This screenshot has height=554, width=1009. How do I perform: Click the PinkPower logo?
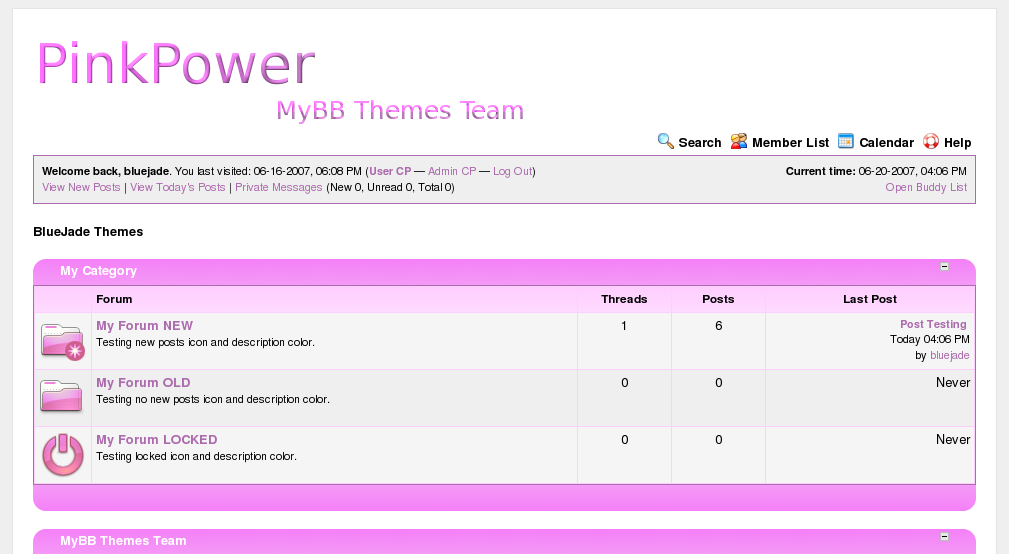(x=177, y=64)
